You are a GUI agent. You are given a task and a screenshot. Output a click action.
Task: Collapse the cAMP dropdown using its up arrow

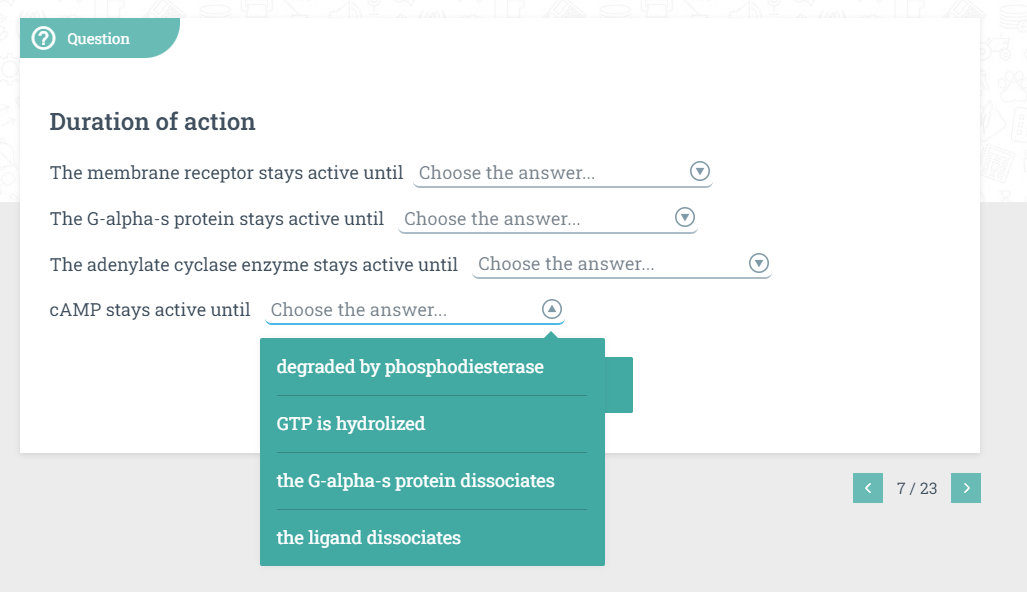[x=552, y=309]
